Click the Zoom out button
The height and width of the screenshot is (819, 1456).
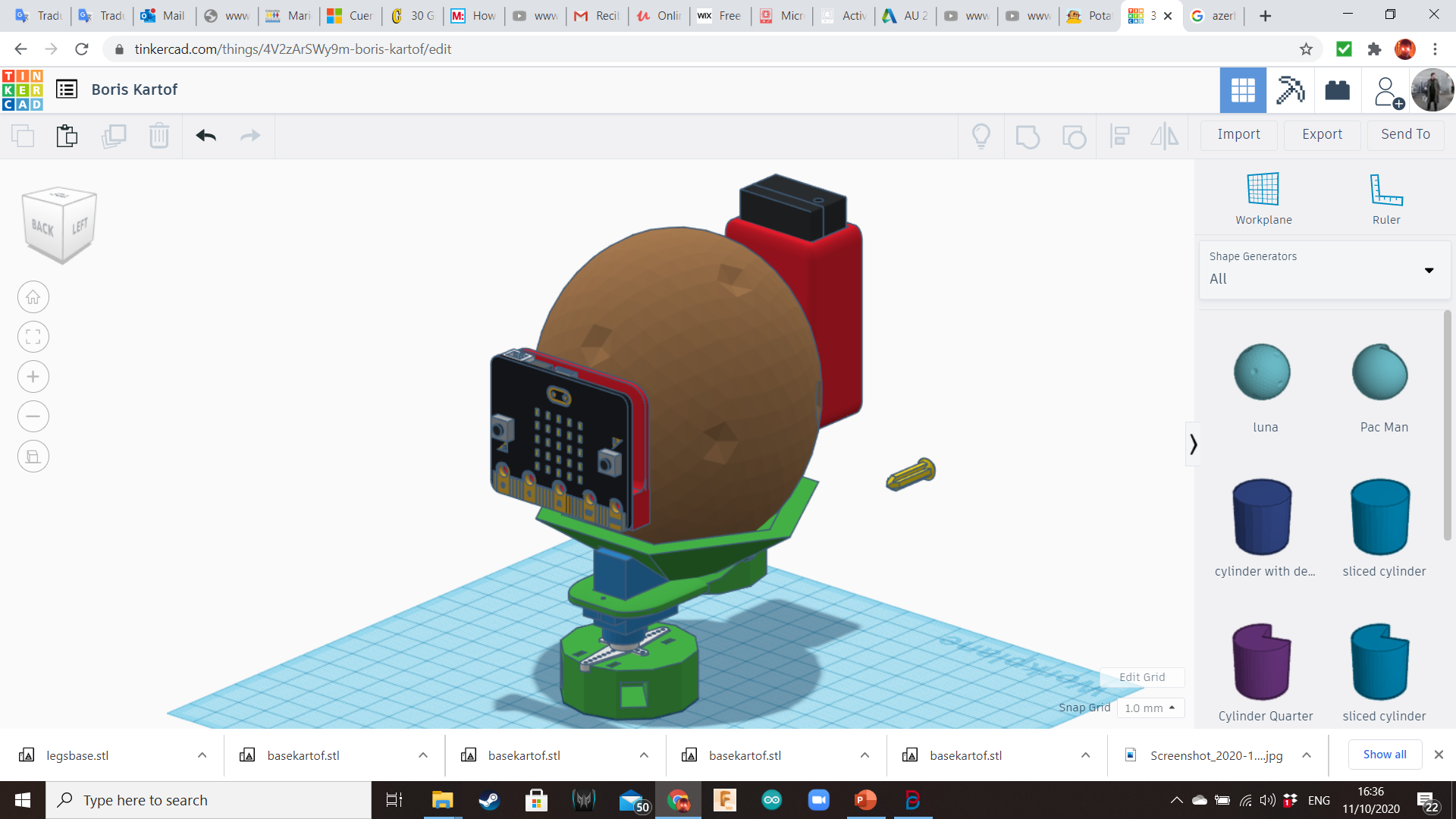click(x=33, y=416)
